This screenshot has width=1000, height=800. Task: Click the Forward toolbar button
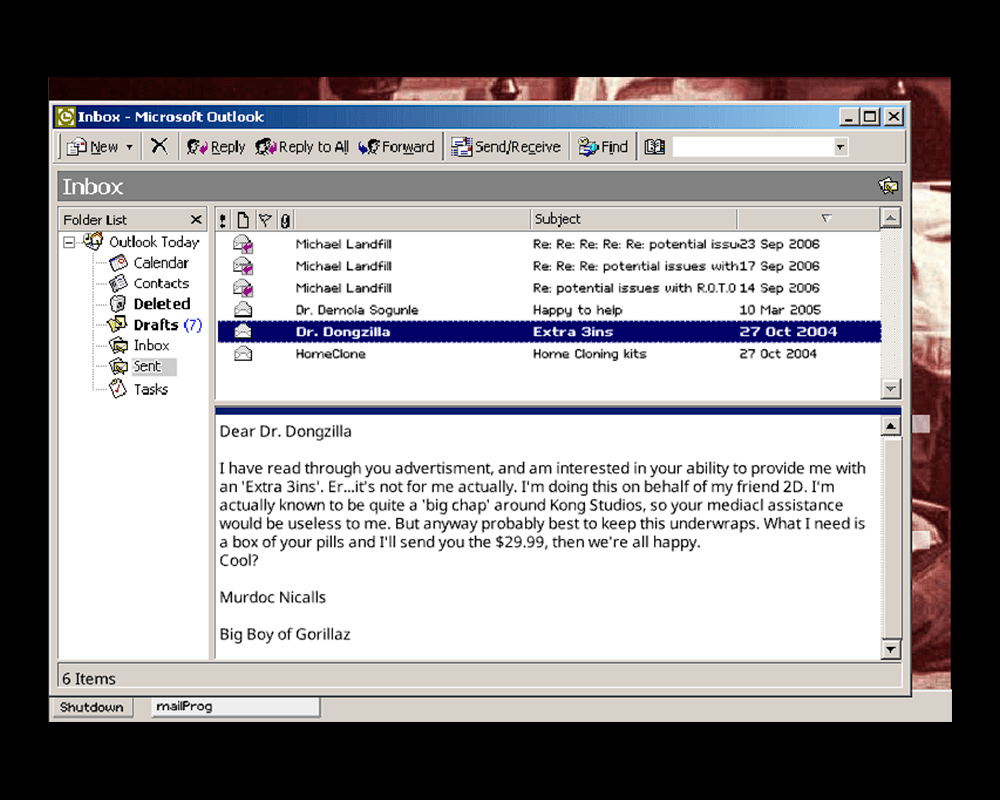396,147
